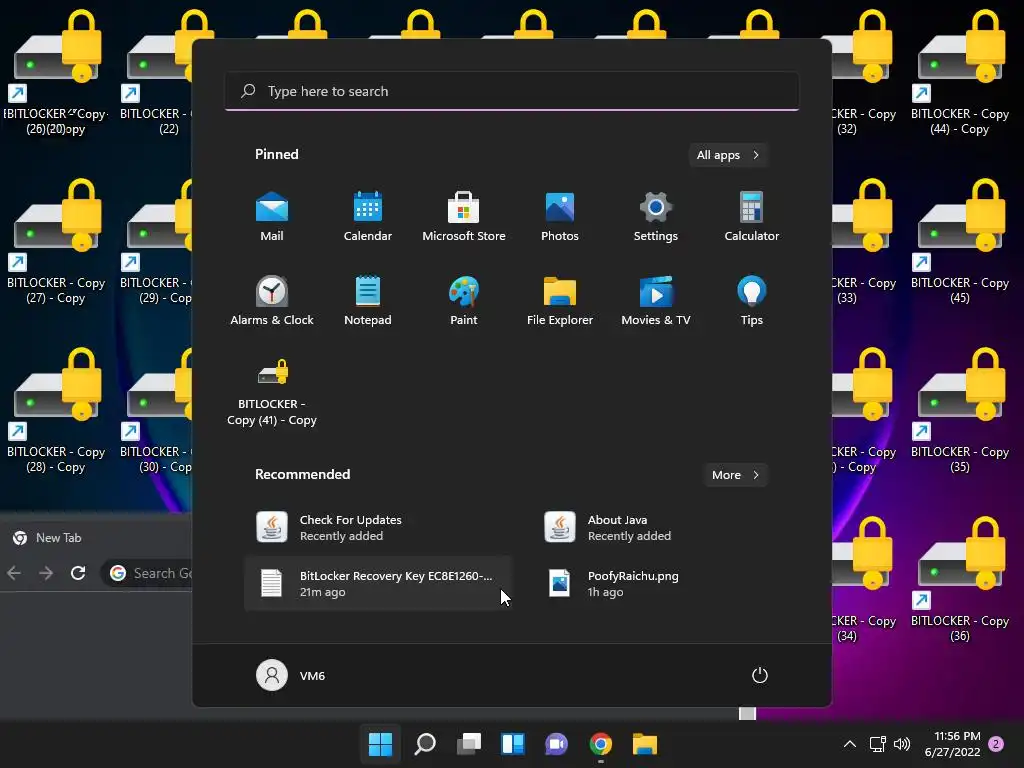The image size is (1024, 768).
Task: Select desktop shortcut BITLOCKER - Copy (35)
Action: (960, 412)
